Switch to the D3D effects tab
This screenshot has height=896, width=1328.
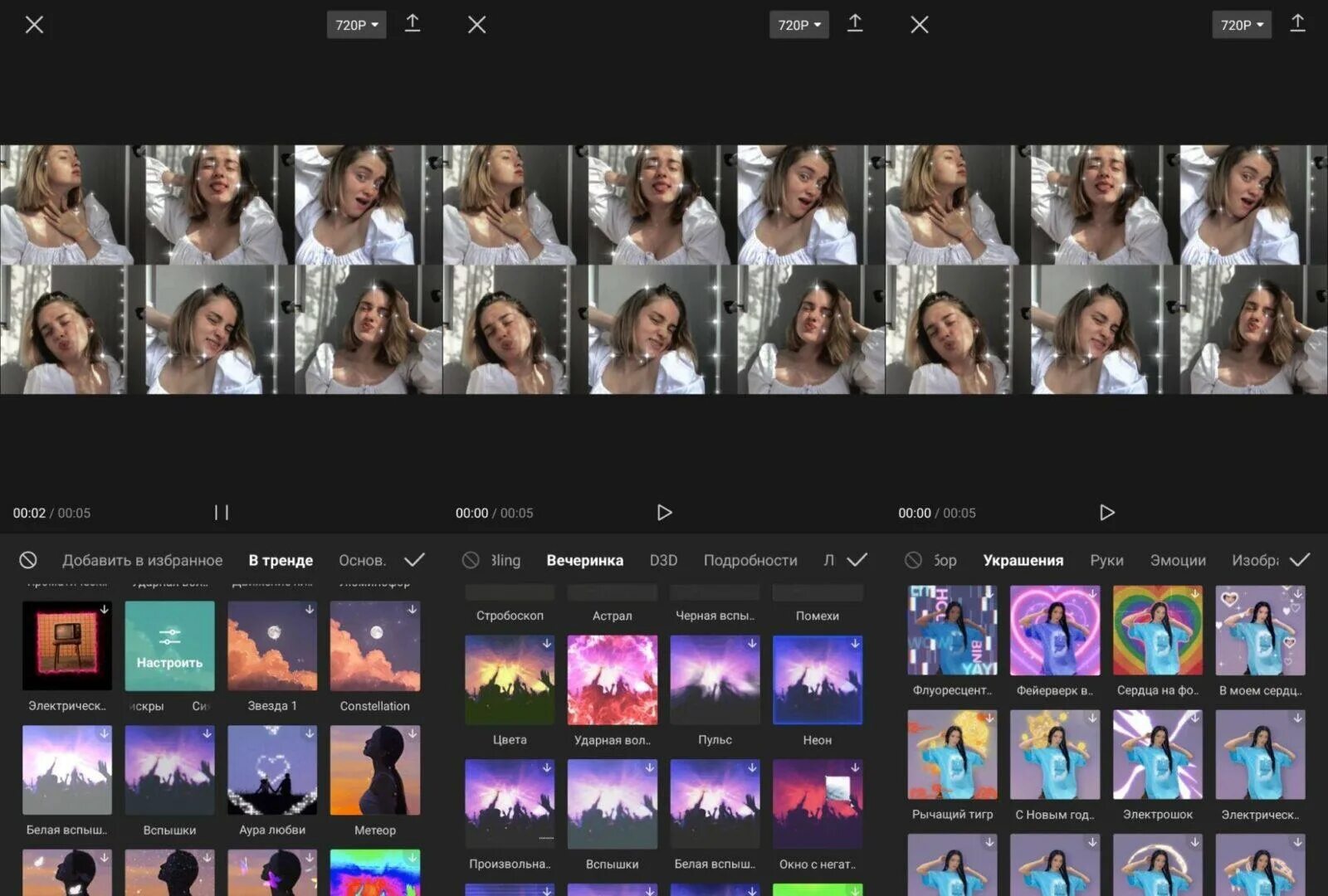663,560
